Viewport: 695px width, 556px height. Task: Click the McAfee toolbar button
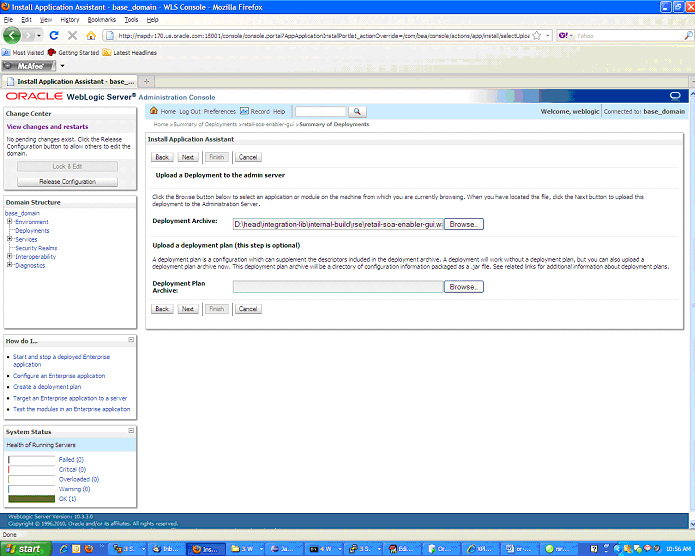(29, 66)
